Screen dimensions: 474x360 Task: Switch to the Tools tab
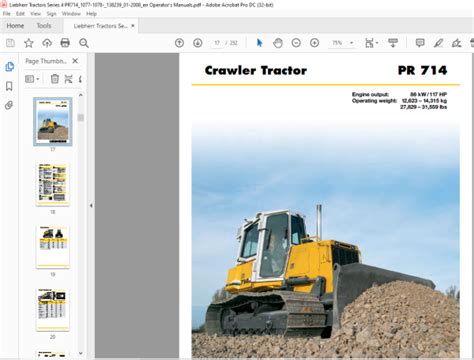44,26
